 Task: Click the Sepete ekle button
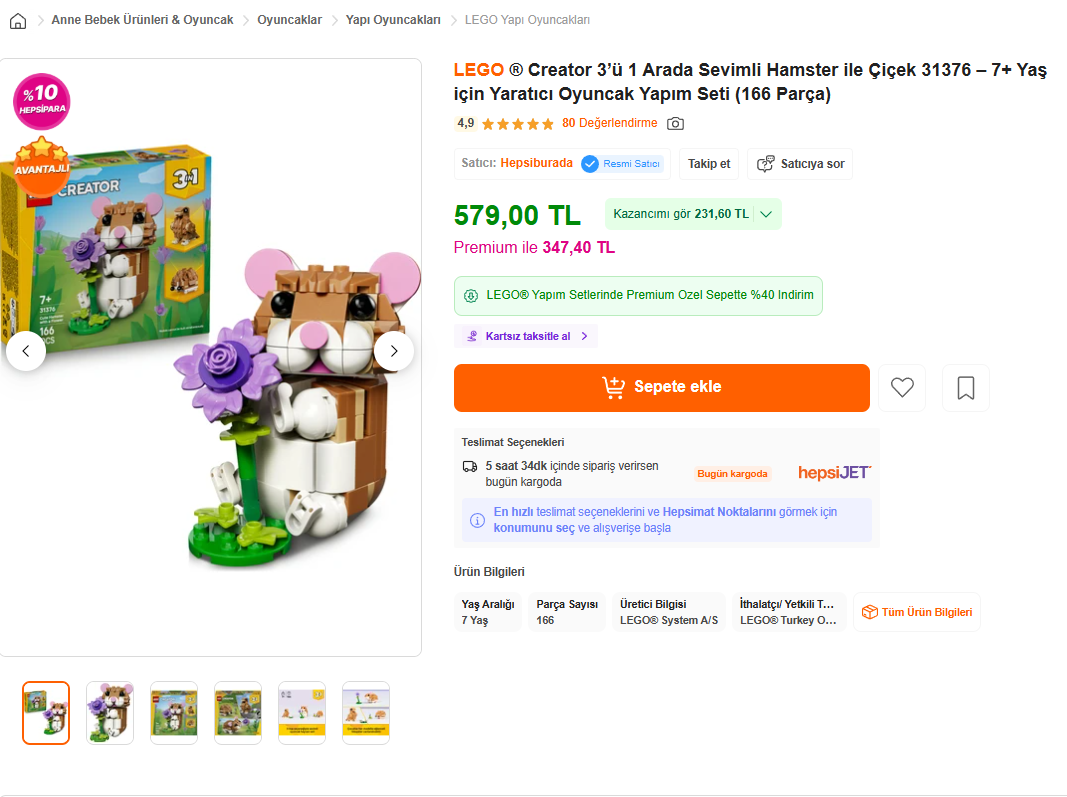[x=661, y=388]
